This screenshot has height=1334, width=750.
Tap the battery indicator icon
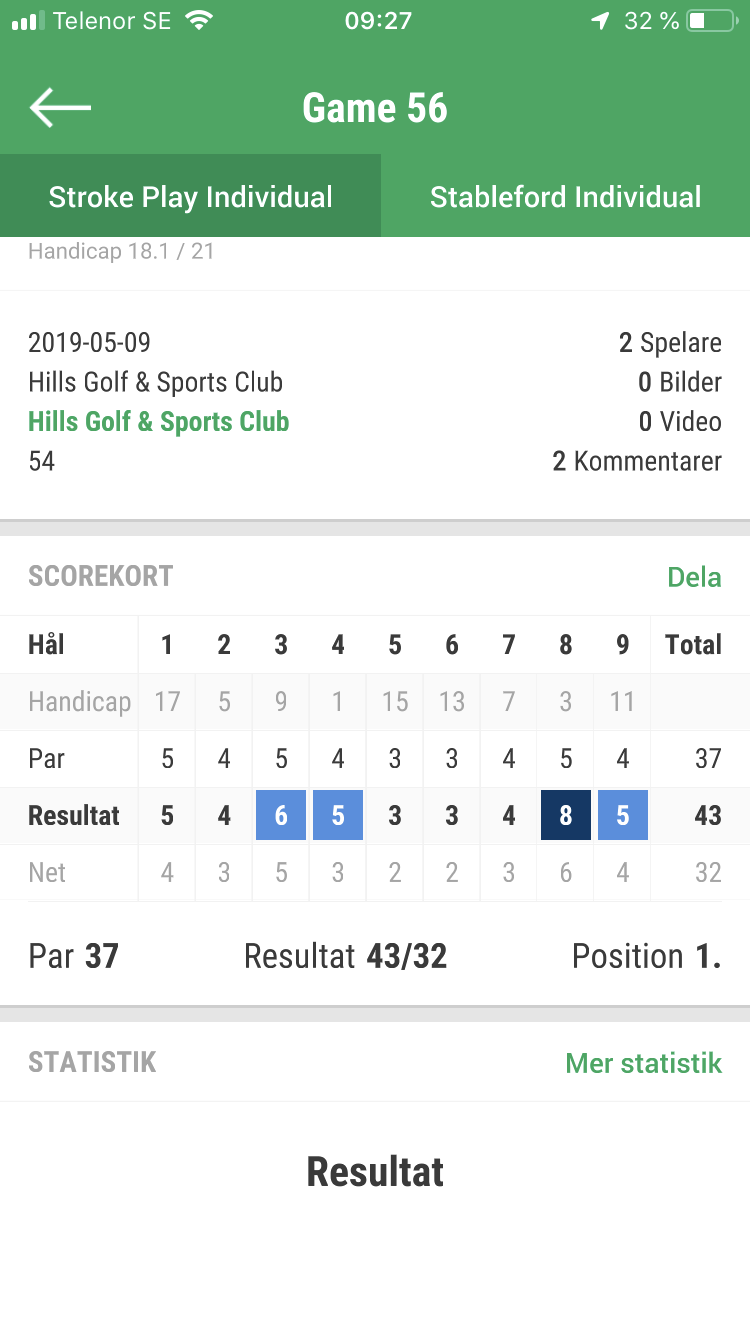click(x=712, y=21)
